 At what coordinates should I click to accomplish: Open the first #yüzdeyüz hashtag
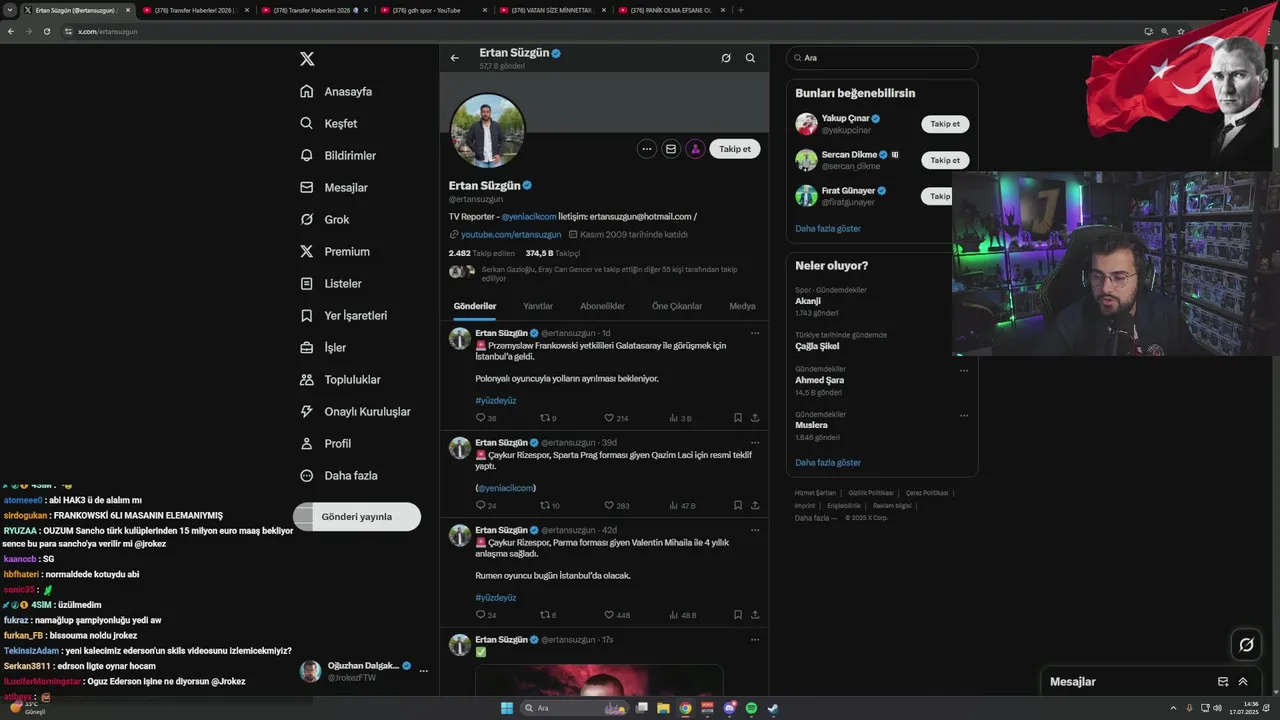[x=496, y=400]
